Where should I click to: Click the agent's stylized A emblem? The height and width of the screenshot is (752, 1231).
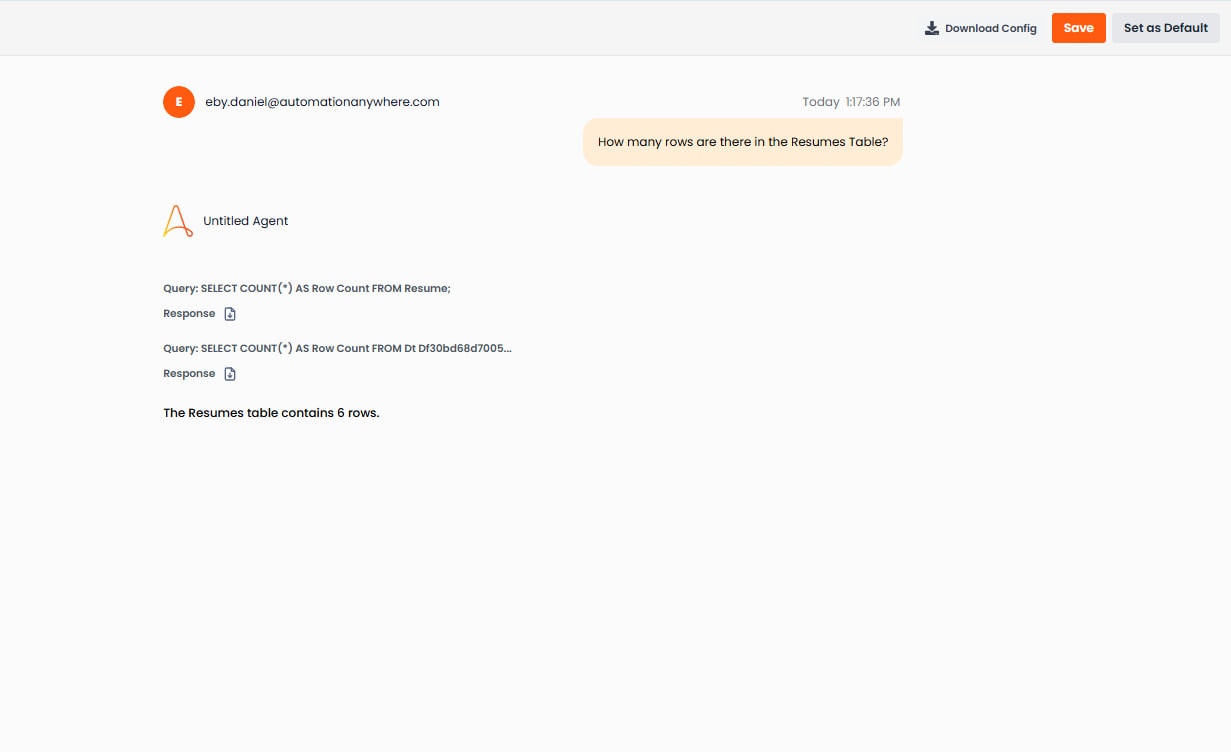[177, 220]
